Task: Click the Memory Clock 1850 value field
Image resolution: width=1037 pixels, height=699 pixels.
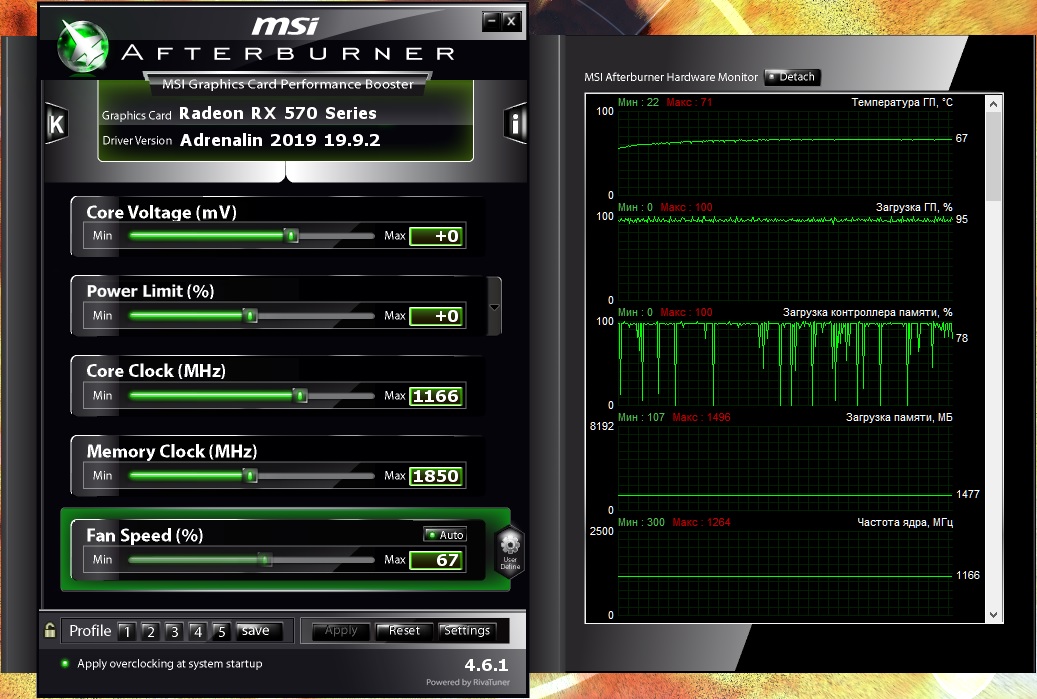Action: [x=437, y=476]
